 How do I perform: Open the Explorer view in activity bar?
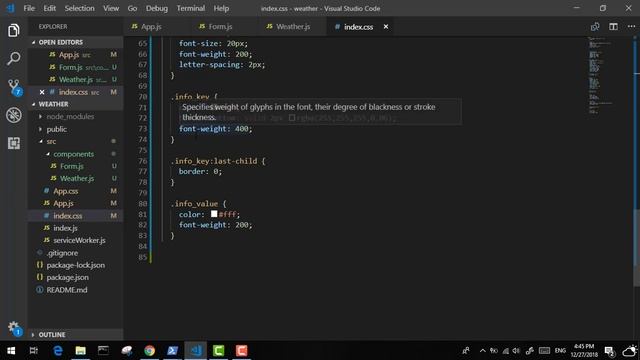[13, 30]
